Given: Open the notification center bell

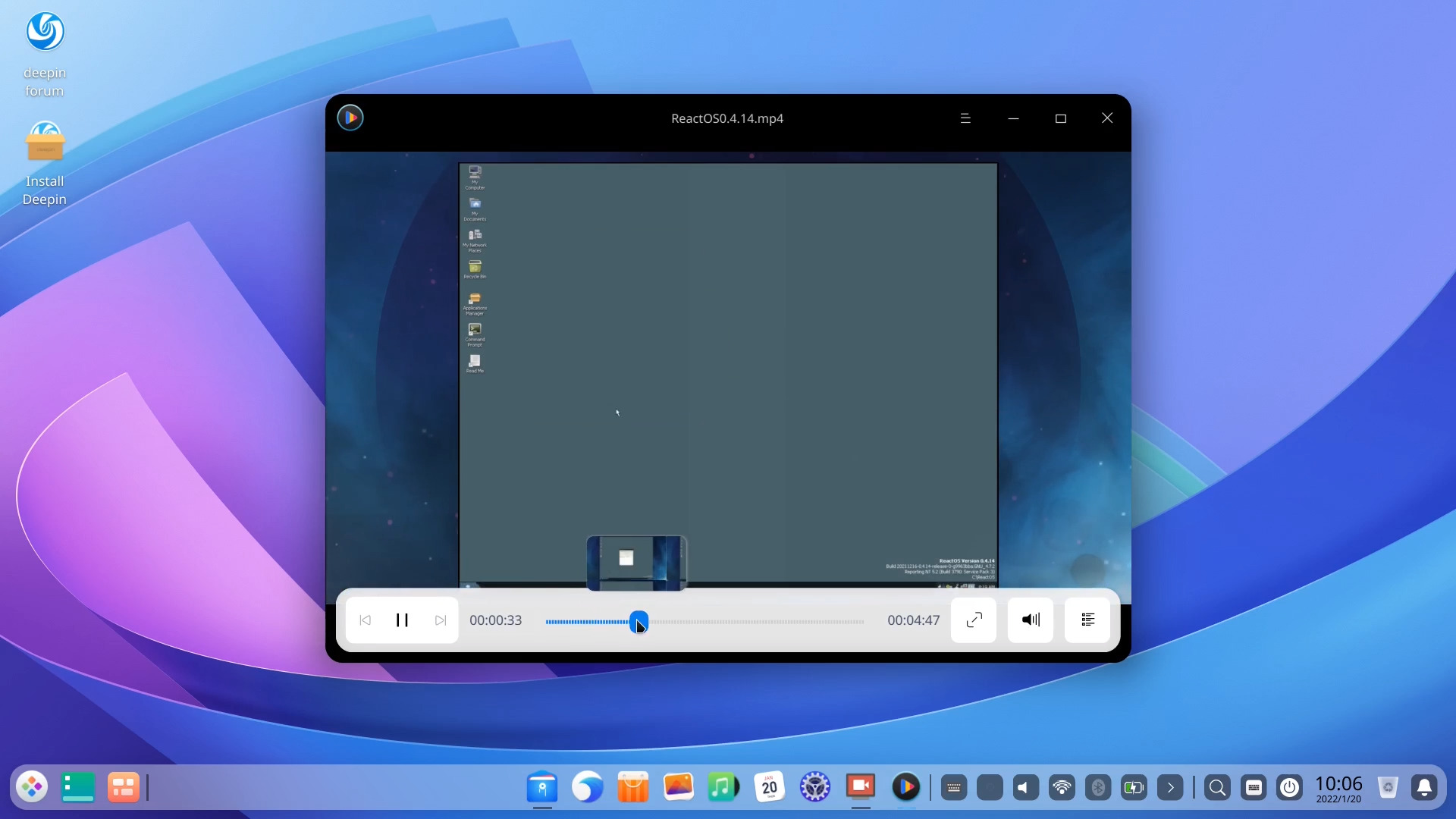Looking at the screenshot, I should pos(1426,788).
